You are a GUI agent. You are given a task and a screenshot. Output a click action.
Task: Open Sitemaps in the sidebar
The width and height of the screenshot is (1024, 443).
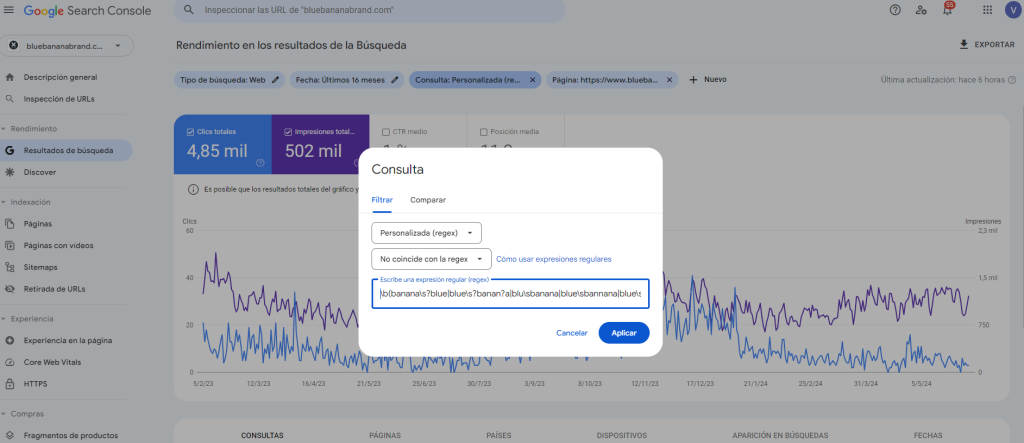point(41,267)
